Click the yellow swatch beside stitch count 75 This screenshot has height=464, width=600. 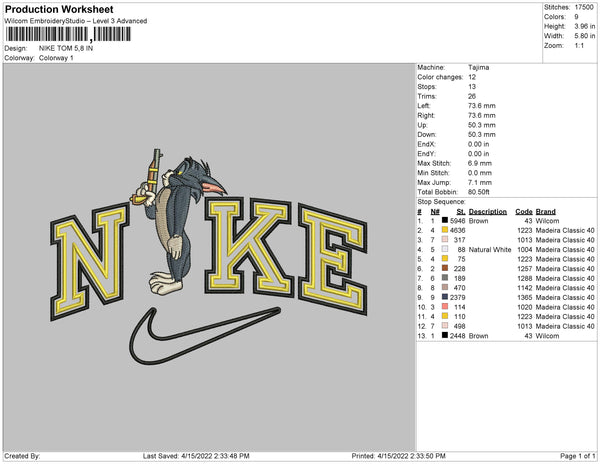pyautogui.click(x=445, y=259)
